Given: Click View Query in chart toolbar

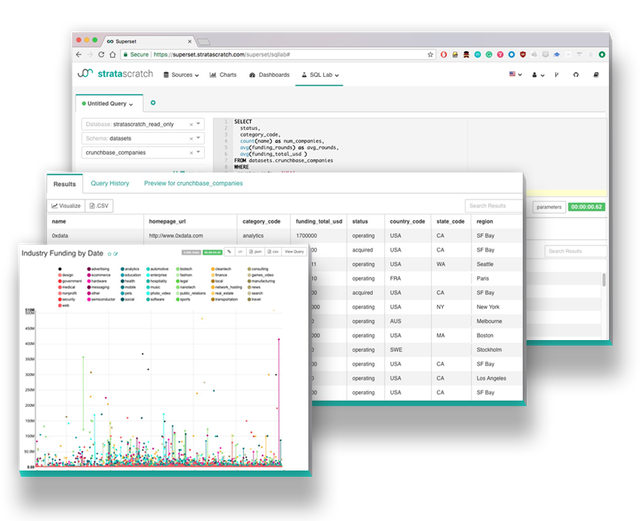Looking at the screenshot, I should click(x=294, y=252).
